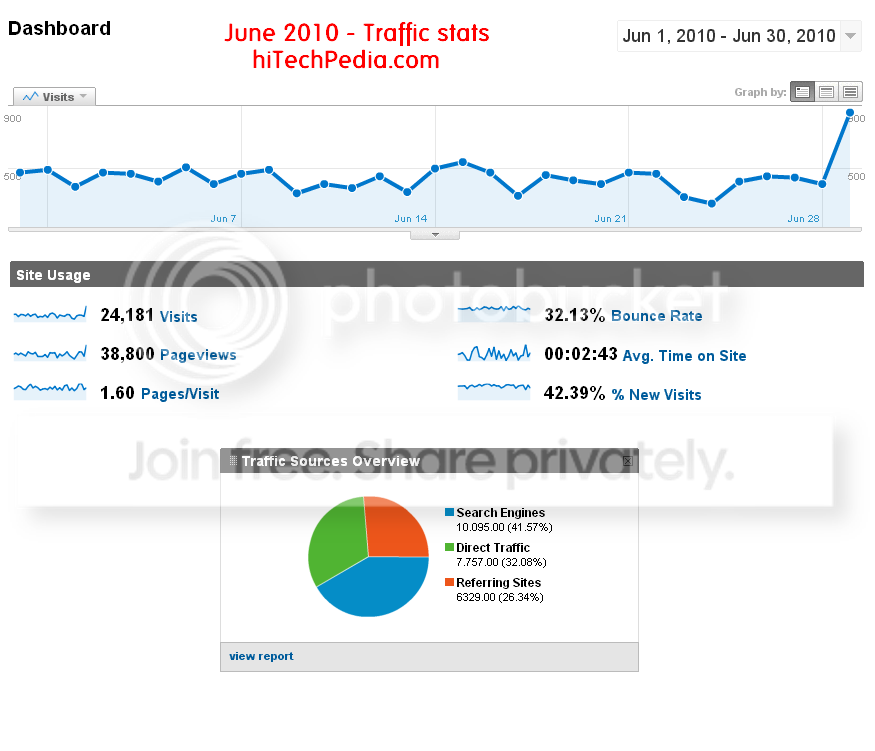Click the 7,757.00 (32.08%) value
This screenshot has width=875, height=751.
(x=501, y=562)
